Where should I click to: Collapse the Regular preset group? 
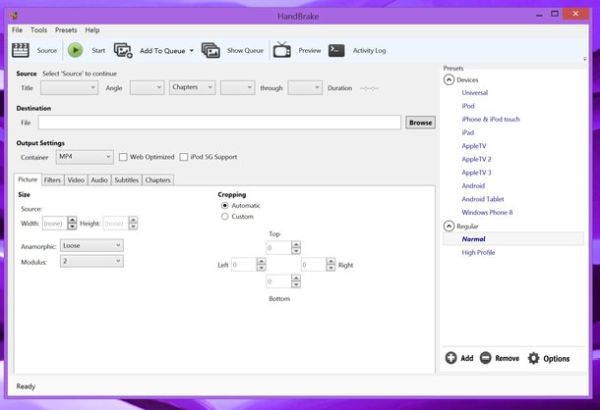coord(449,226)
